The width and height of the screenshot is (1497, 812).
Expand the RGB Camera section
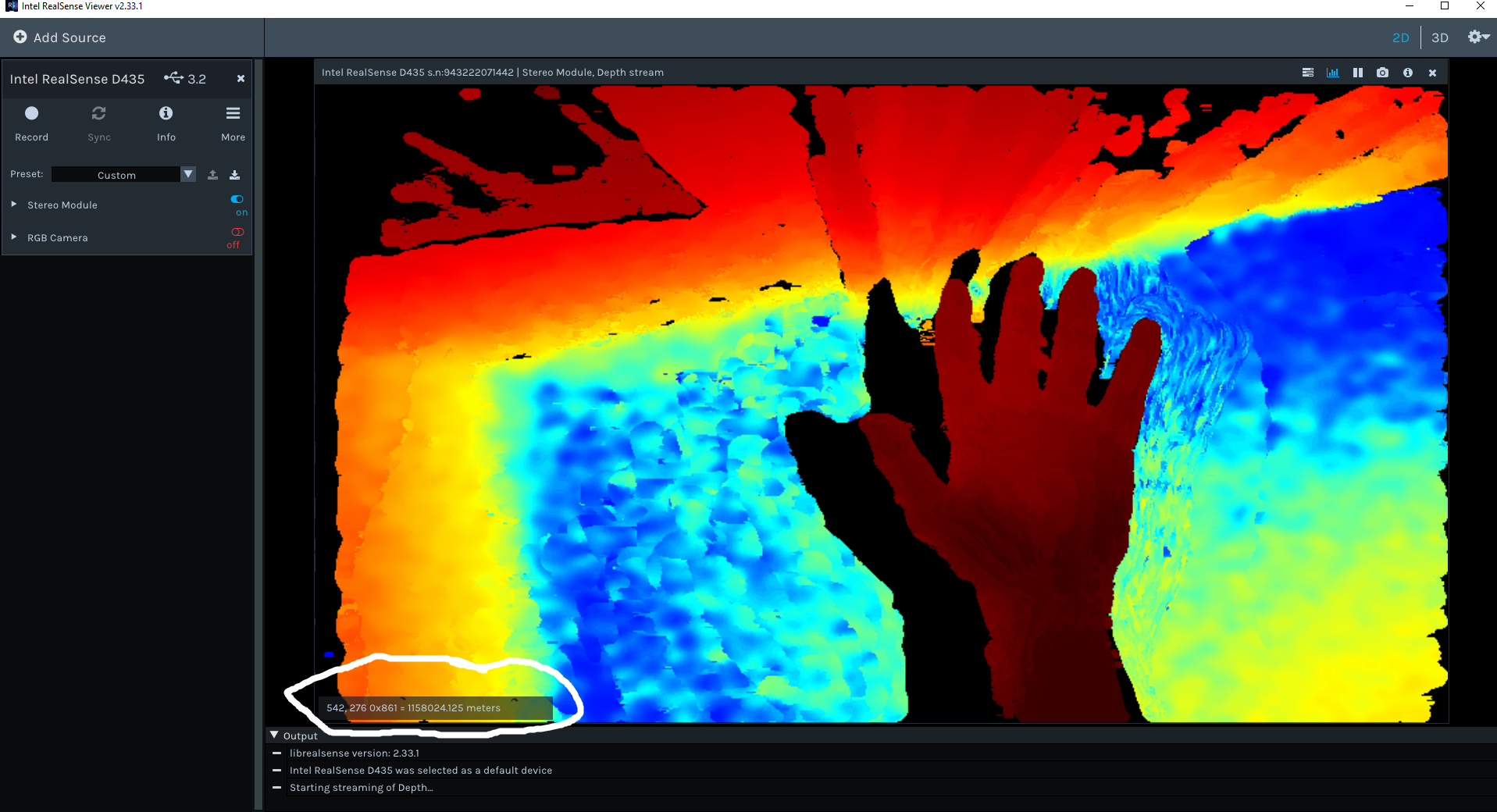pos(14,237)
